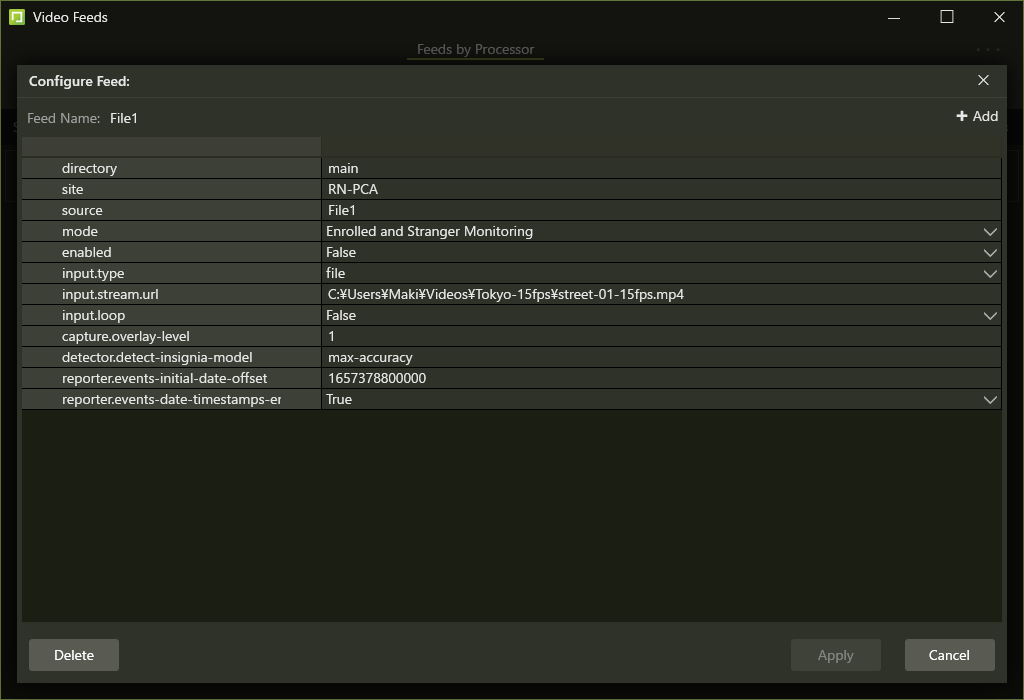Close the Configure Feed dialog
The image size is (1024, 700).
[983, 80]
